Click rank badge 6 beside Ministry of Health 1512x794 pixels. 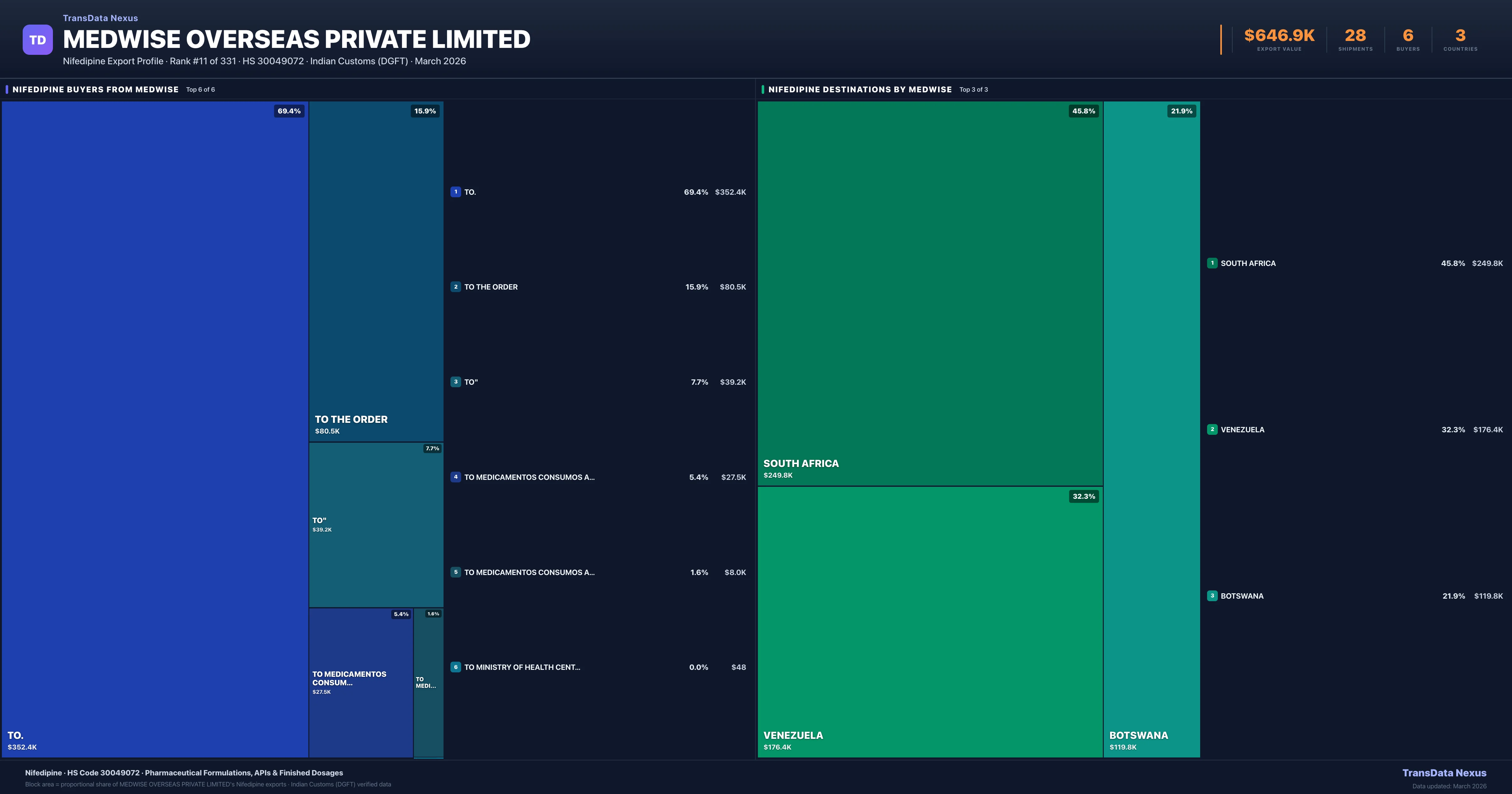455,667
